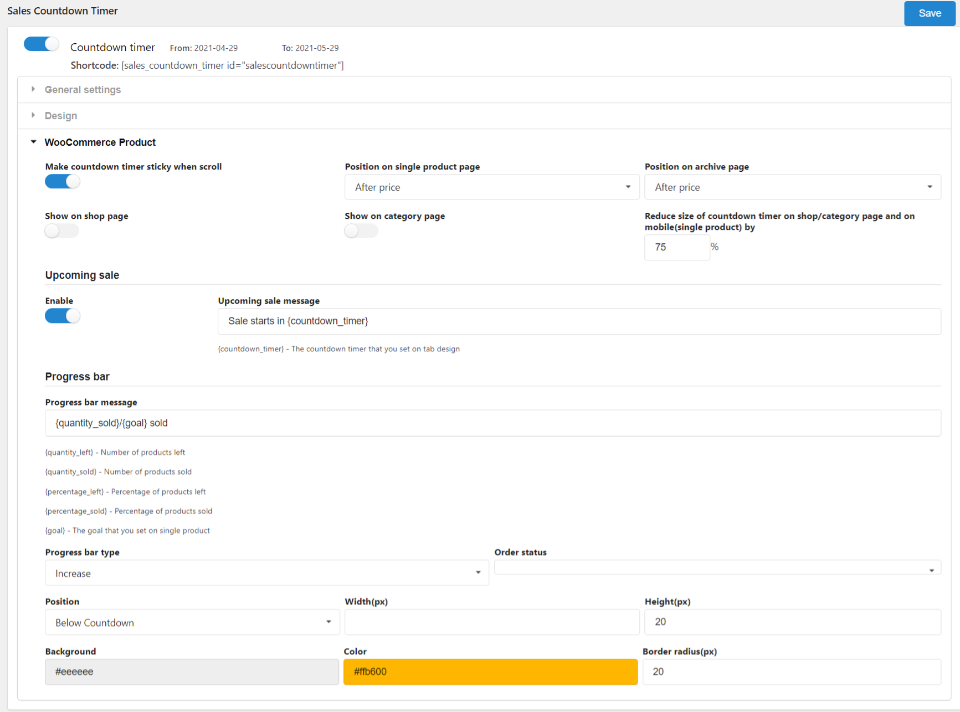Expand the Design section
This screenshot has height=712, width=960.
[61, 116]
